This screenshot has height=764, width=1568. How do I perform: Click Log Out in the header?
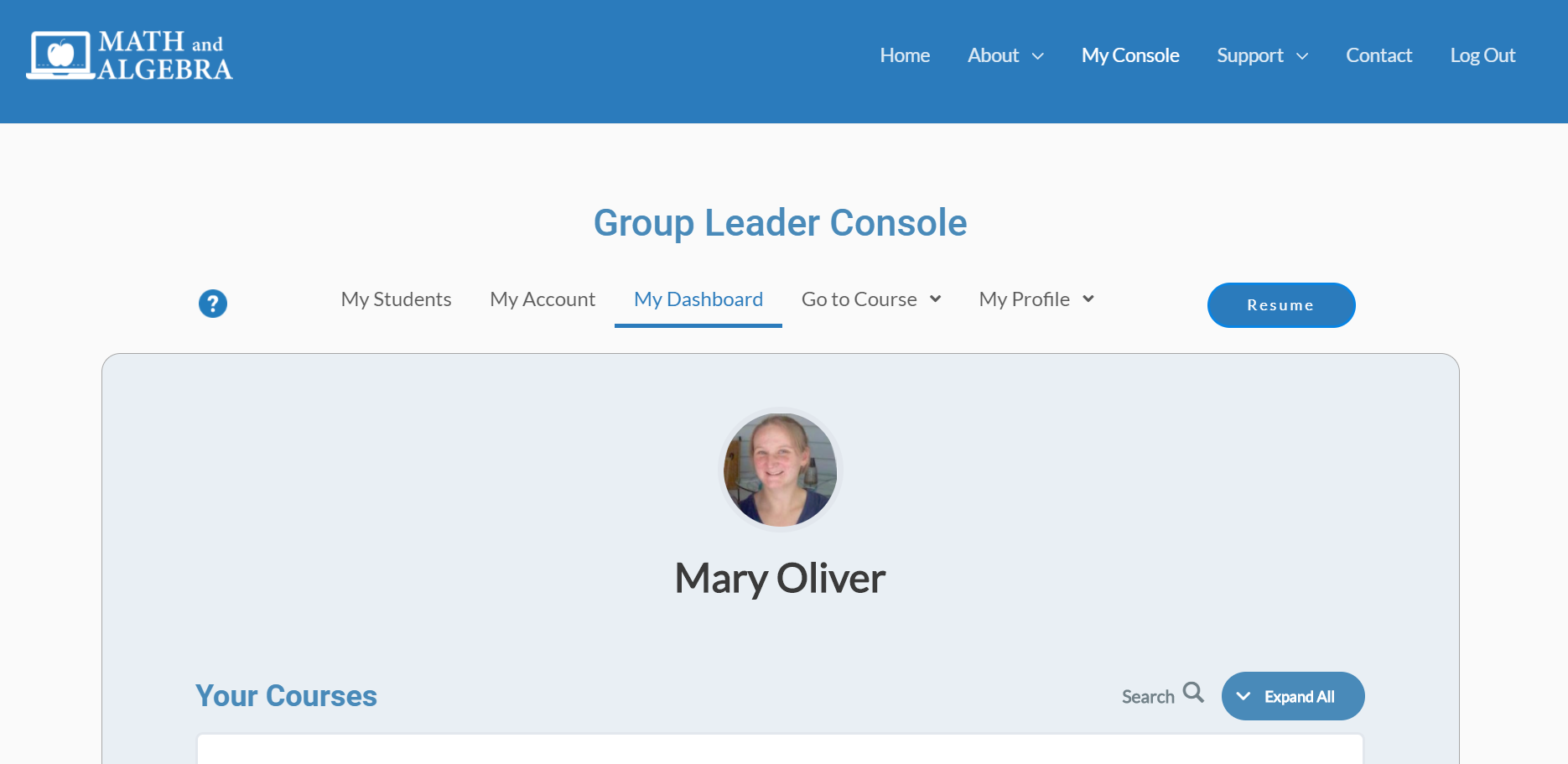click(1482, 55)
